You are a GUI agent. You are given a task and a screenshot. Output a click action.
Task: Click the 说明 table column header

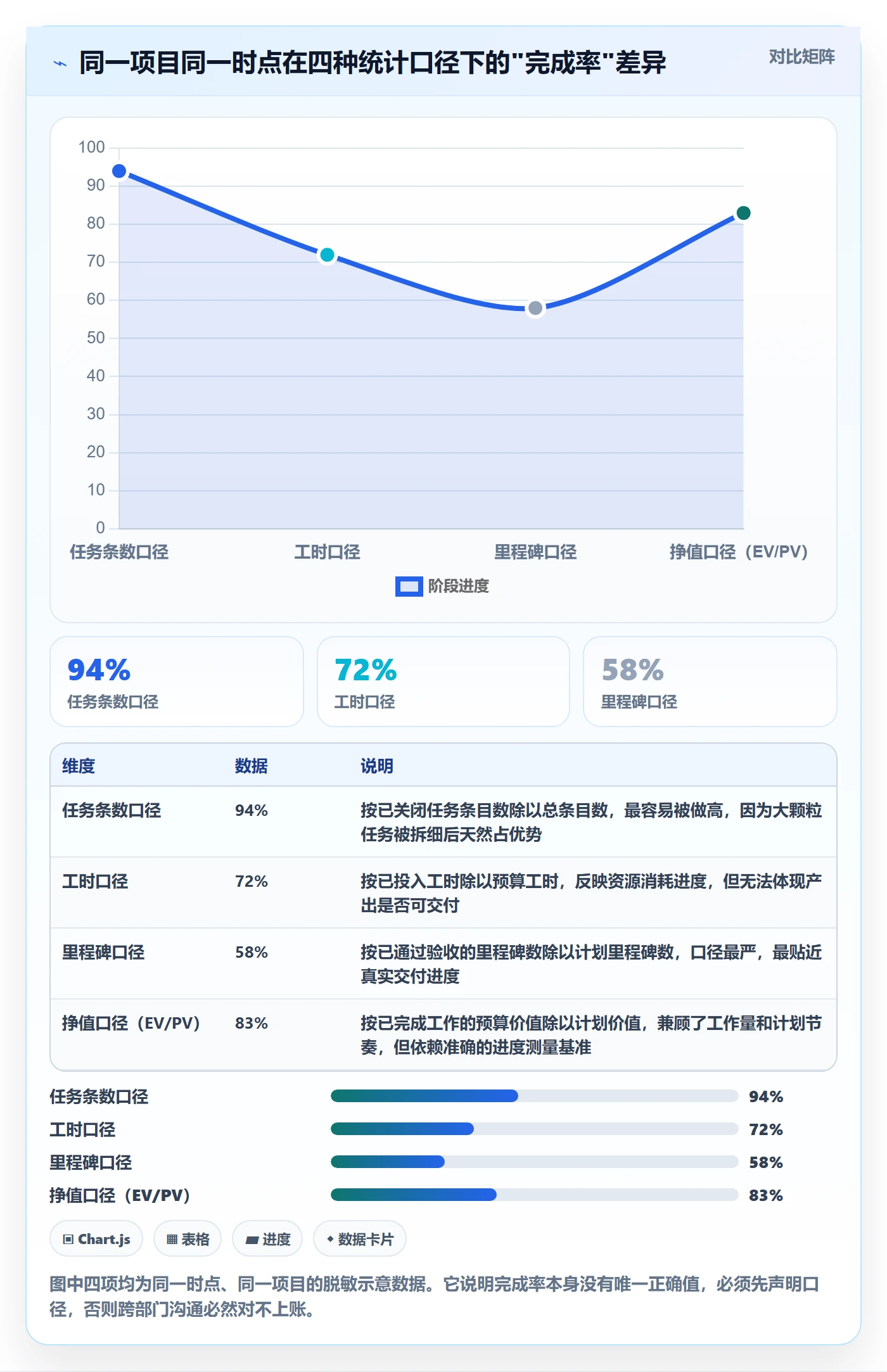click(x=377, y=766)
